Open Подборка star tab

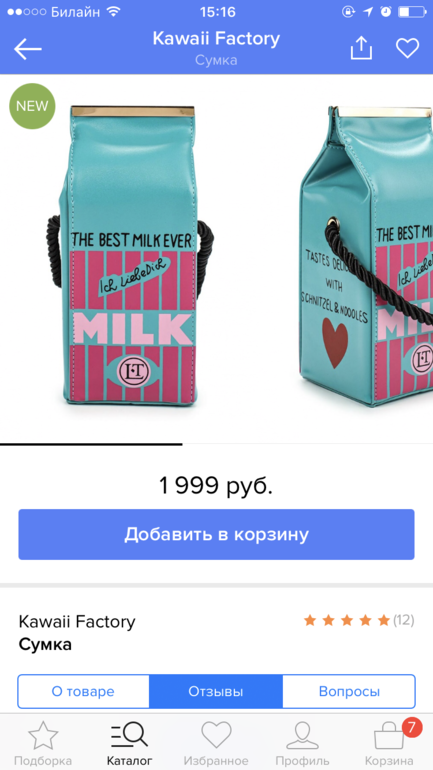point(43,743)
